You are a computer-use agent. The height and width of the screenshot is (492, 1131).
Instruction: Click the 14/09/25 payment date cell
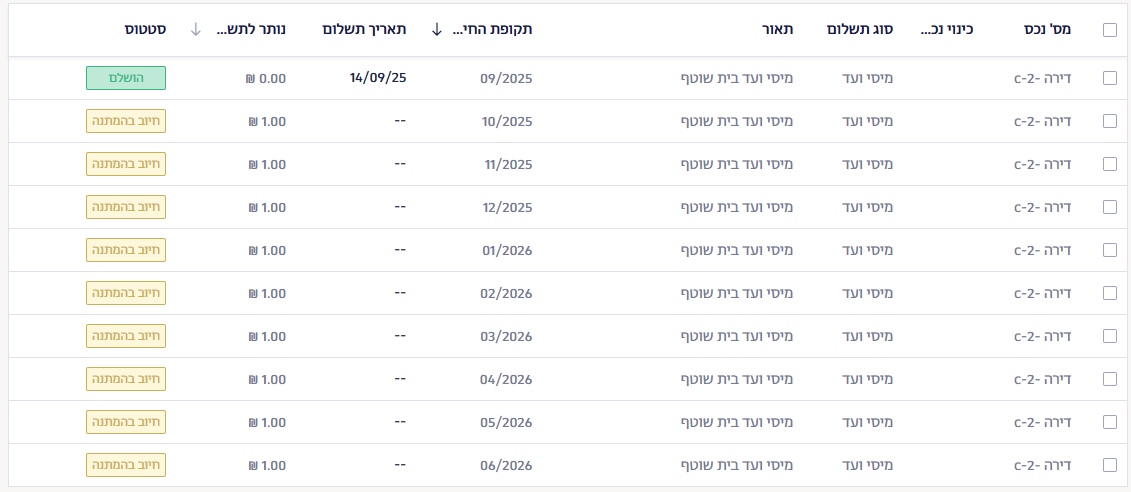(378, 78)
